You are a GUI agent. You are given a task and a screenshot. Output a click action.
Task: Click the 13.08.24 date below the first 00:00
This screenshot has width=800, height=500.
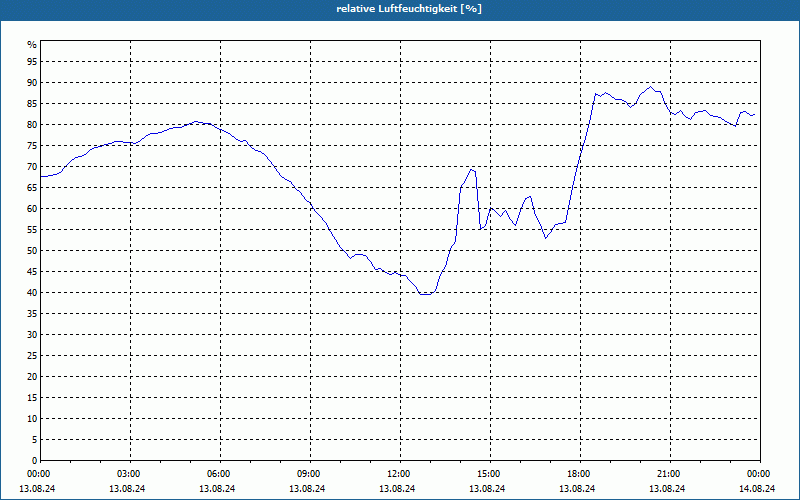(37, 489)
